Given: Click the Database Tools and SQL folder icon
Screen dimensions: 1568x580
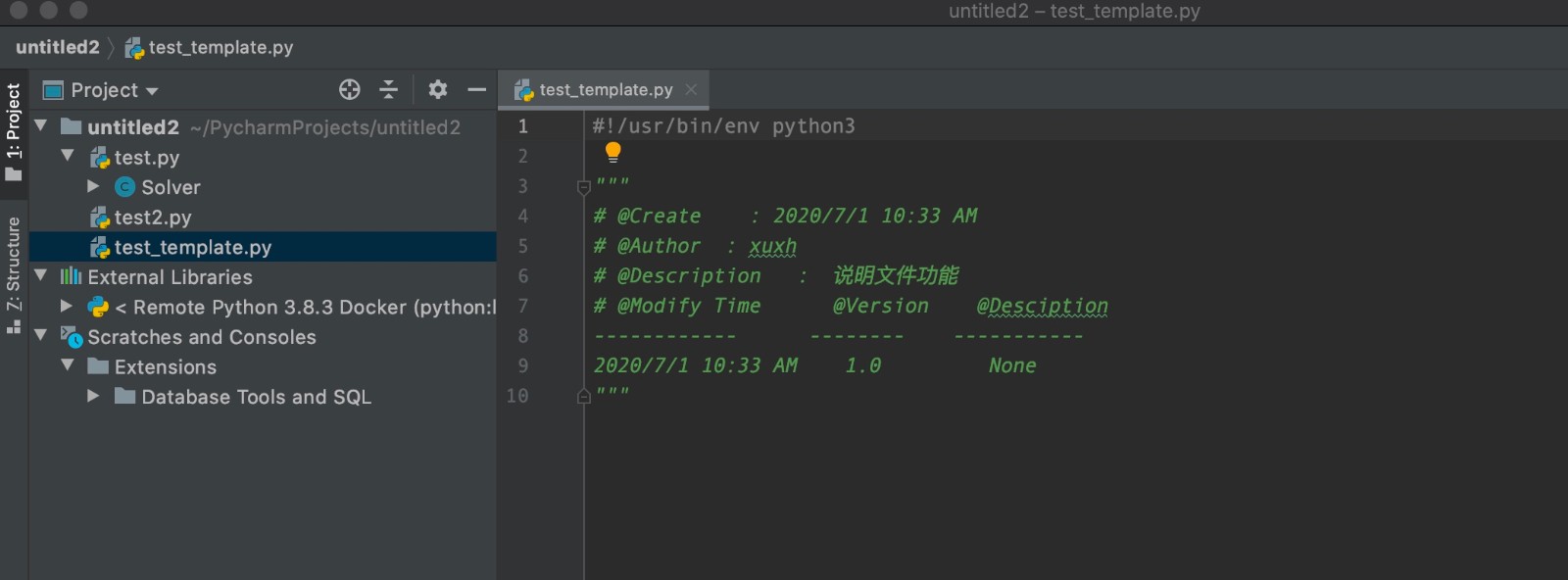Looking at the screenshot, I should (x=125, y=397).
